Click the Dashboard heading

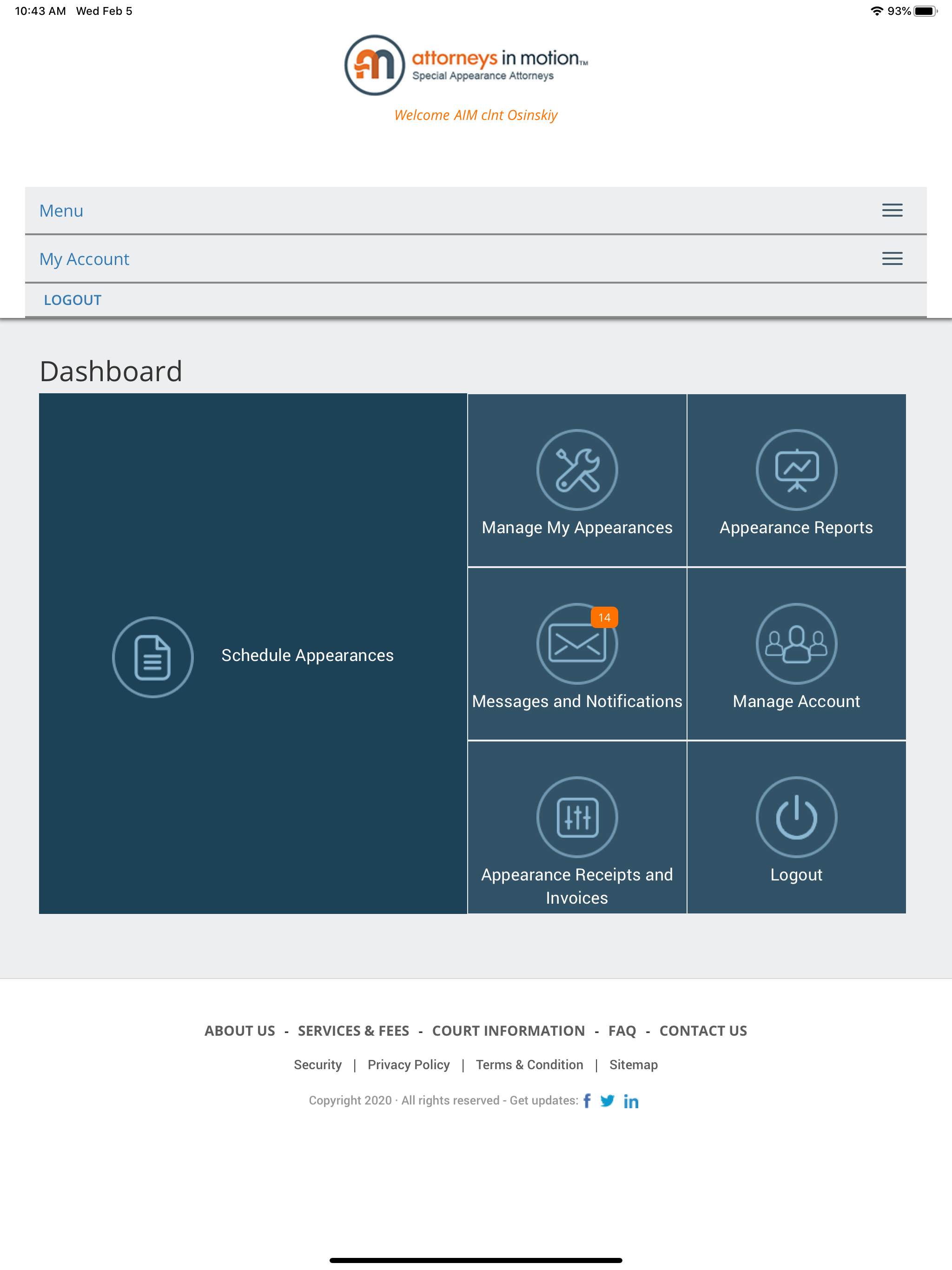[111, 371]
